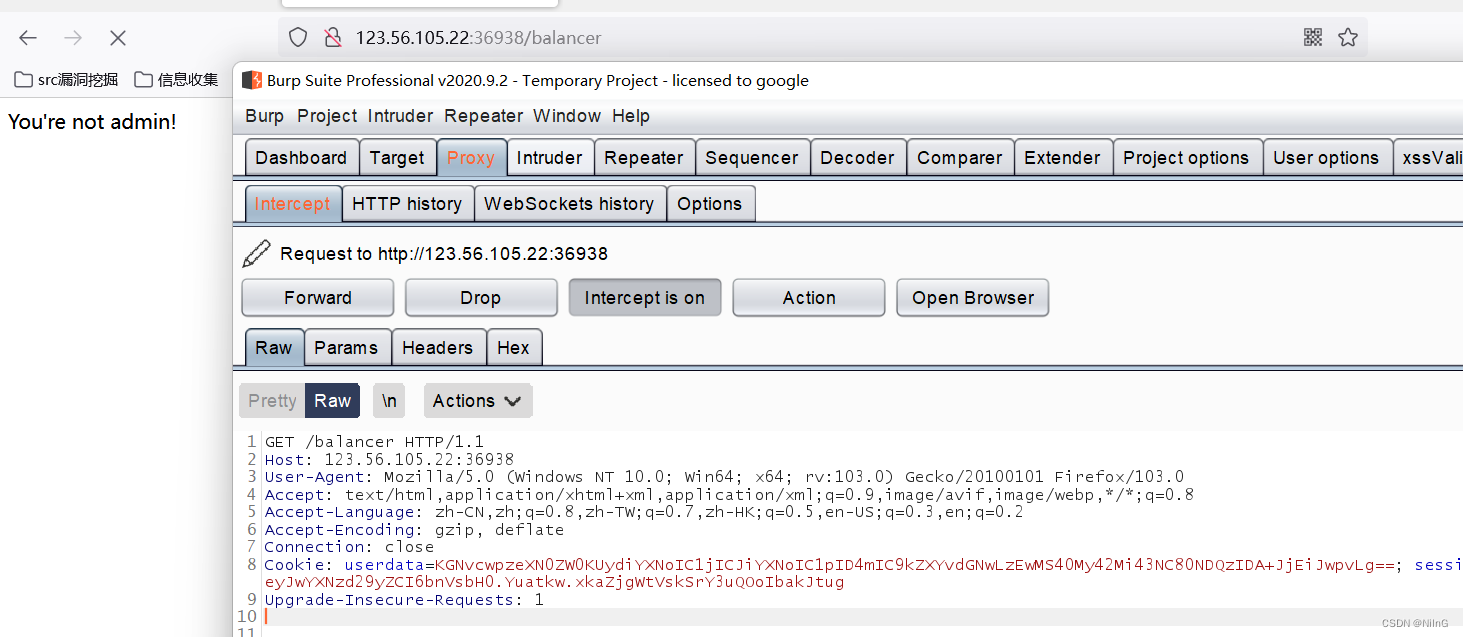Open the Project menu
This screenshot has height=637, width=1463.
point(327,116)
